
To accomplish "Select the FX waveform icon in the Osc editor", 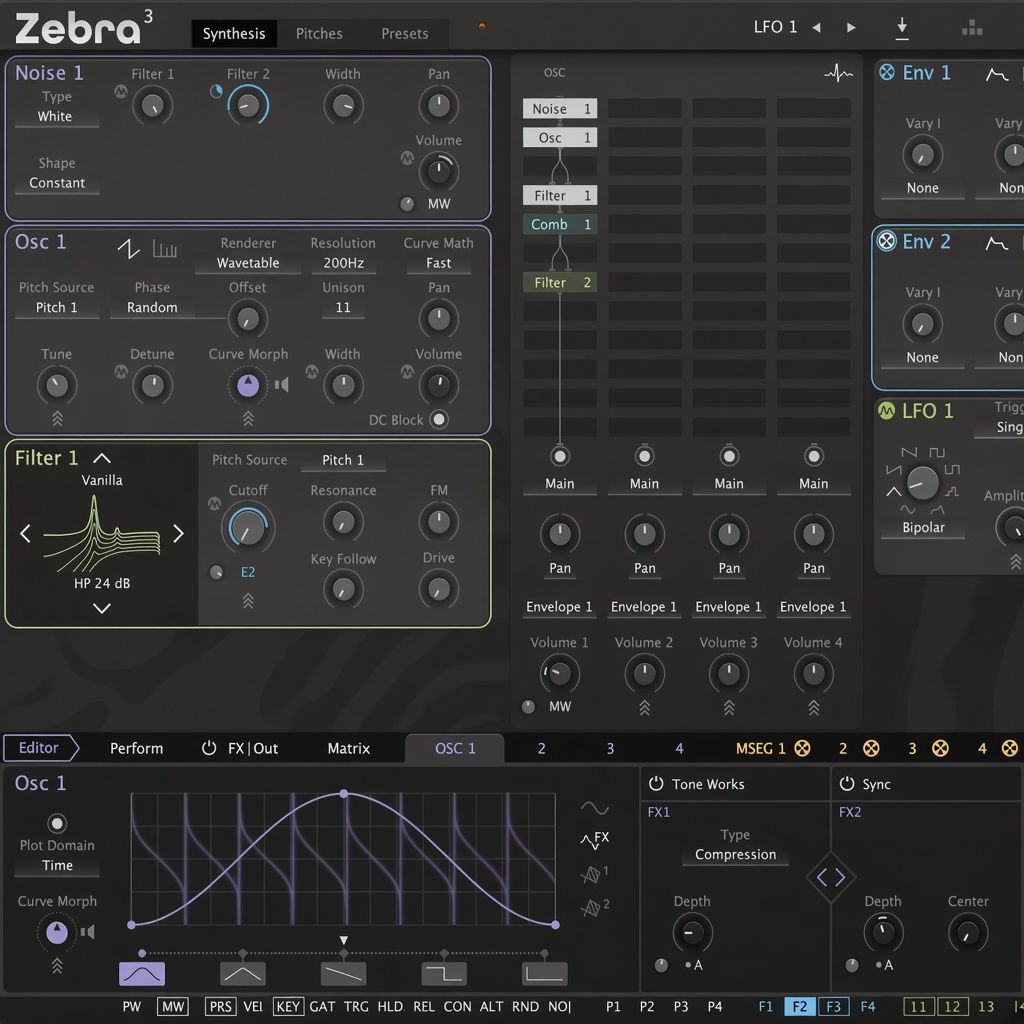I will 594,840.
